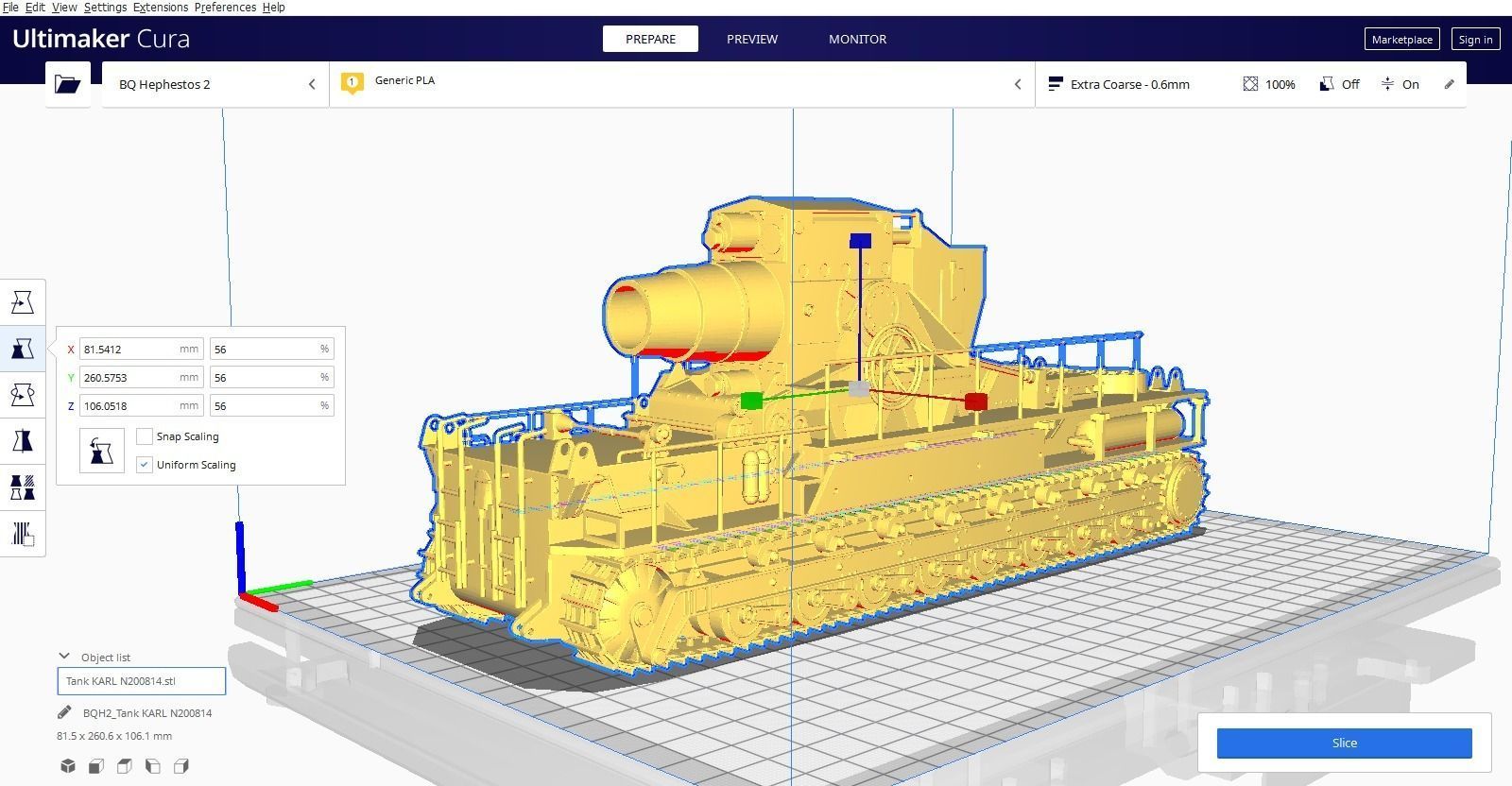Open the View menu

pyautogui.click(x=64, y=7)
